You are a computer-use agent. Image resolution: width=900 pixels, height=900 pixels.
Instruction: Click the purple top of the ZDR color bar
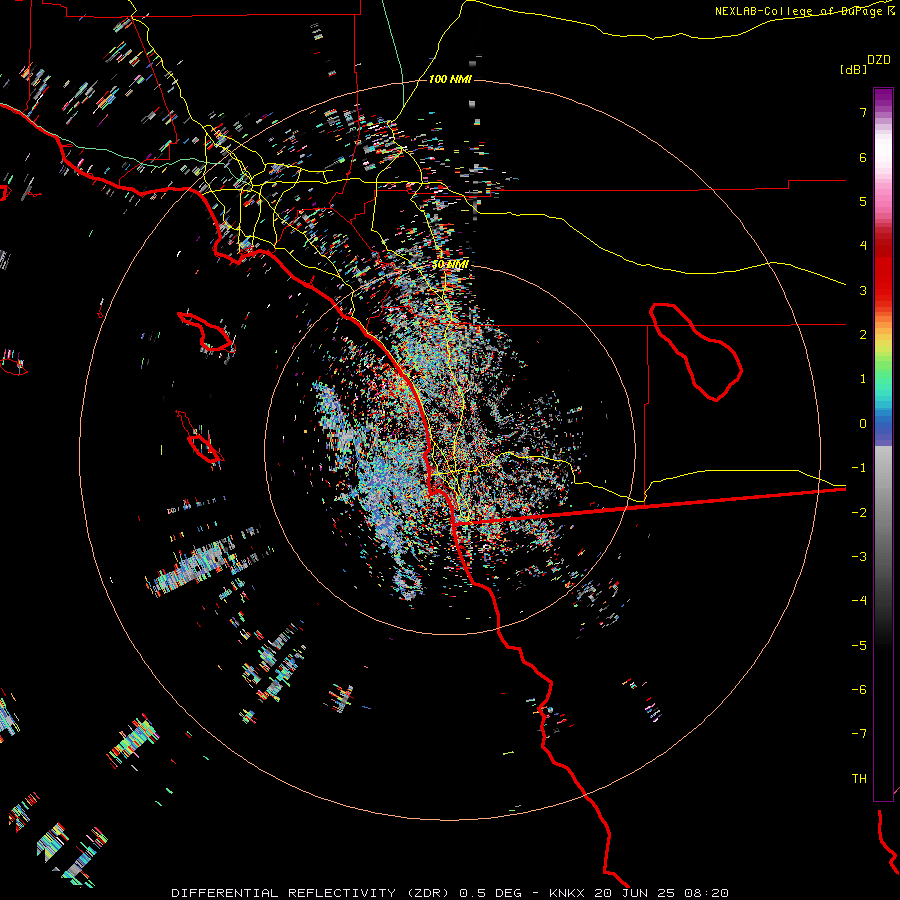pos(883,98)
